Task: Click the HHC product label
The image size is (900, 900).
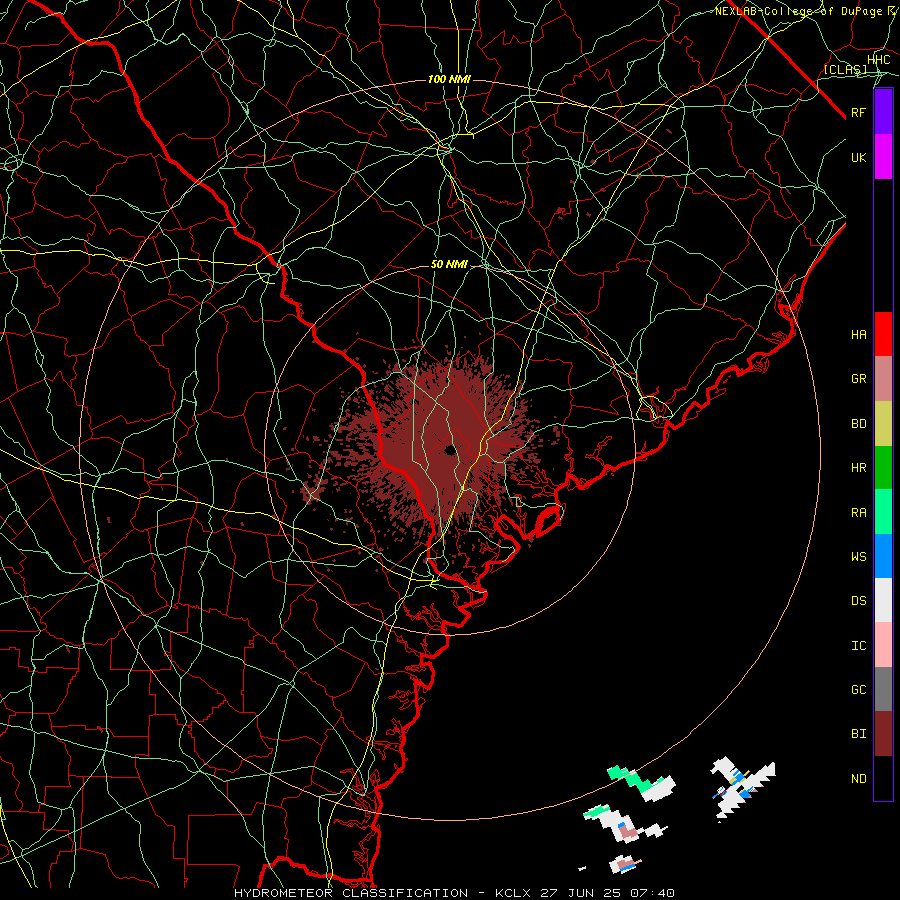Action: 878,60
